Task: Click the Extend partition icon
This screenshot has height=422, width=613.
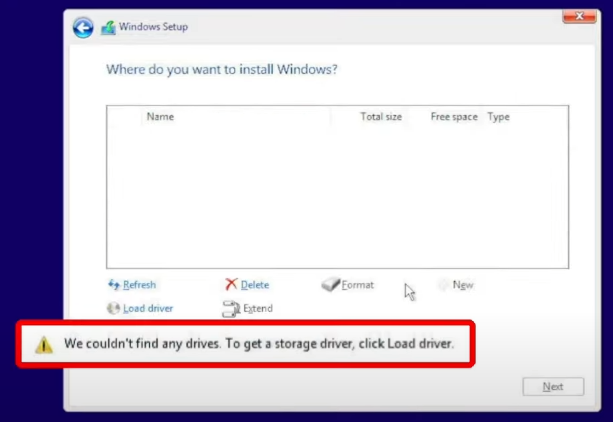Action: click(x=231, y=309)
